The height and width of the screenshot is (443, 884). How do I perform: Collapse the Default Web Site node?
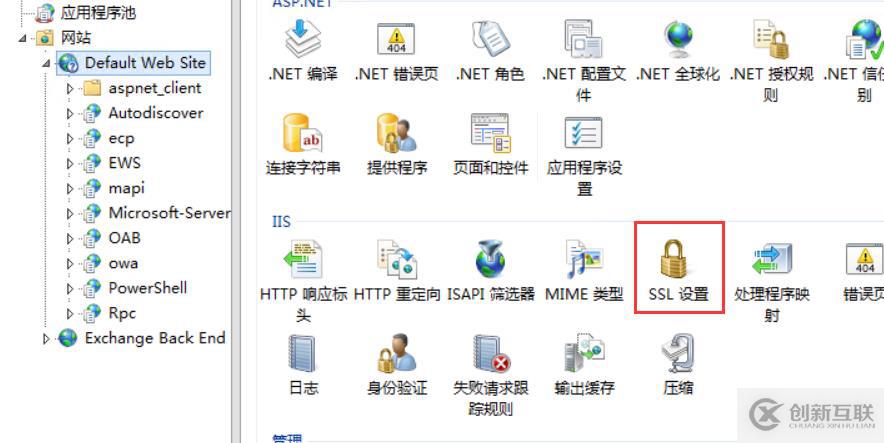click(46, 64)
